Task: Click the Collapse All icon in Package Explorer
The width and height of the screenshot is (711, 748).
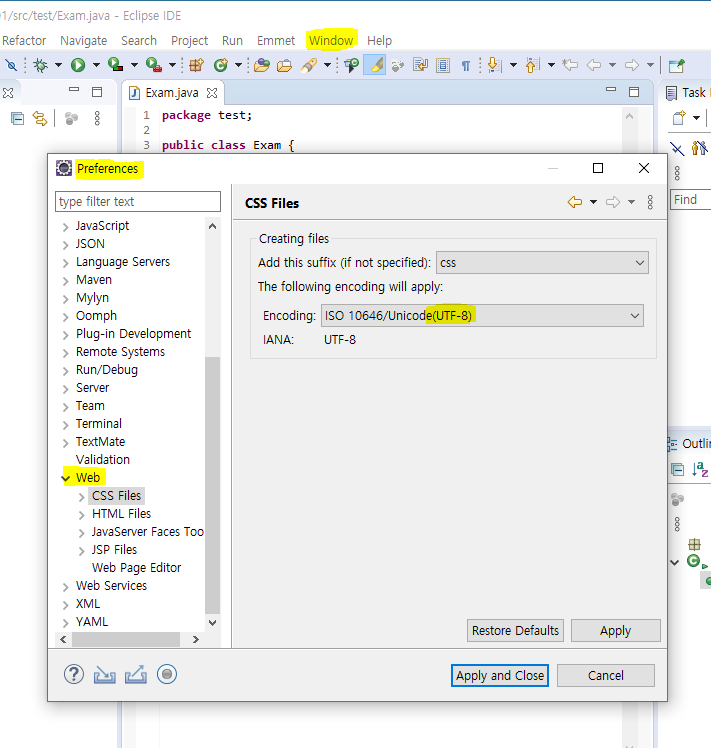Action: pyautogui.click(x=17, y=118)
